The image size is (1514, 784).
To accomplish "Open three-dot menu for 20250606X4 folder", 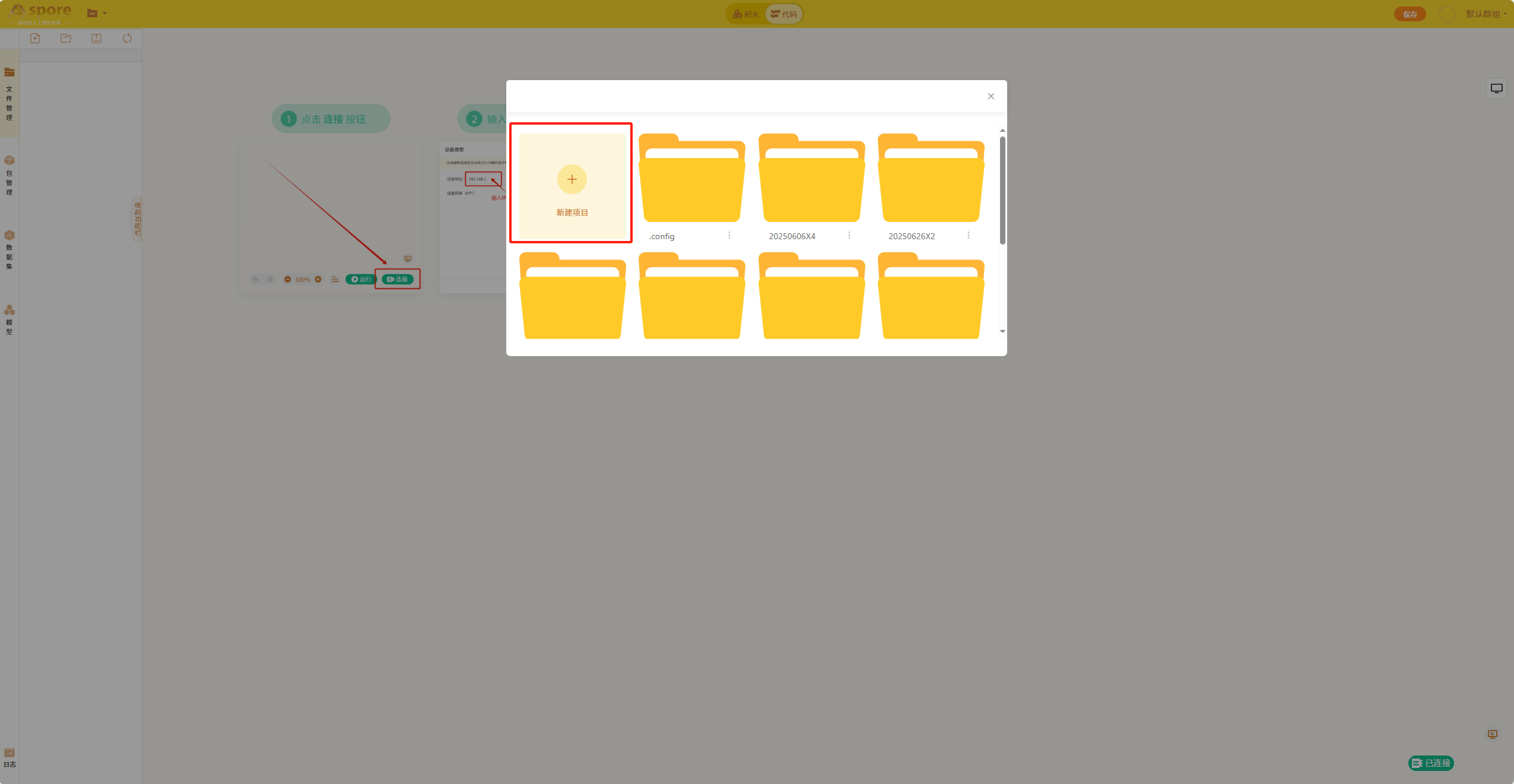I will (849, 236).
